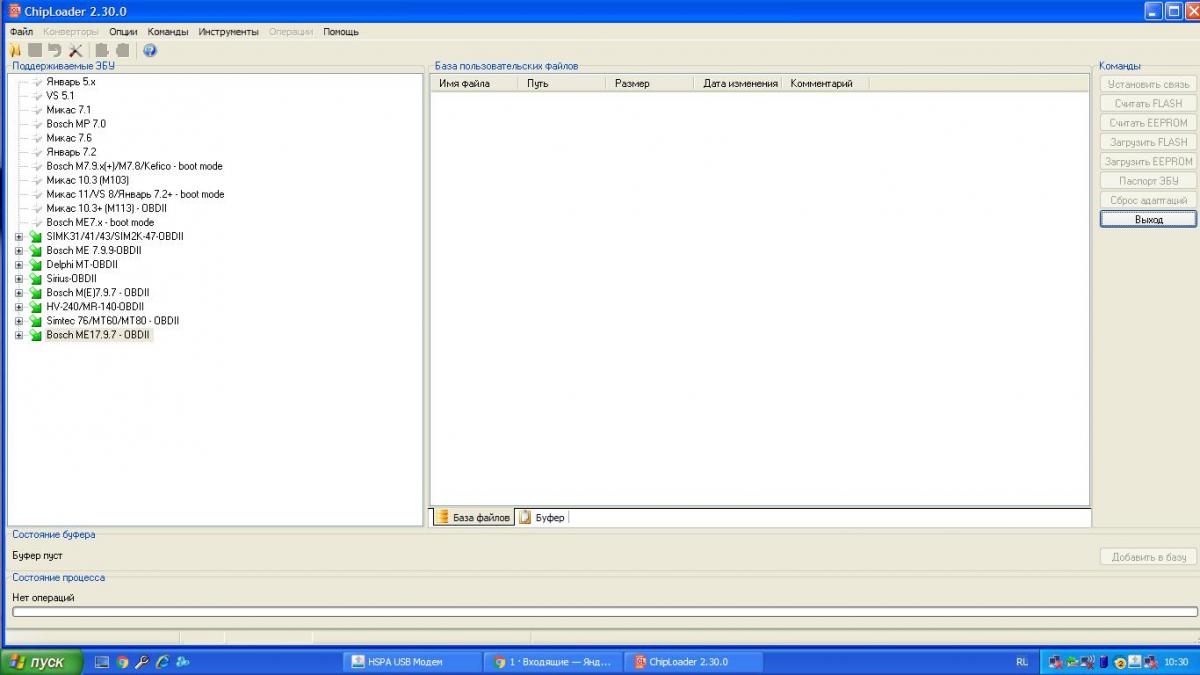
Task: Click the Добавить в базу button
Action: tap(1148, 557)
